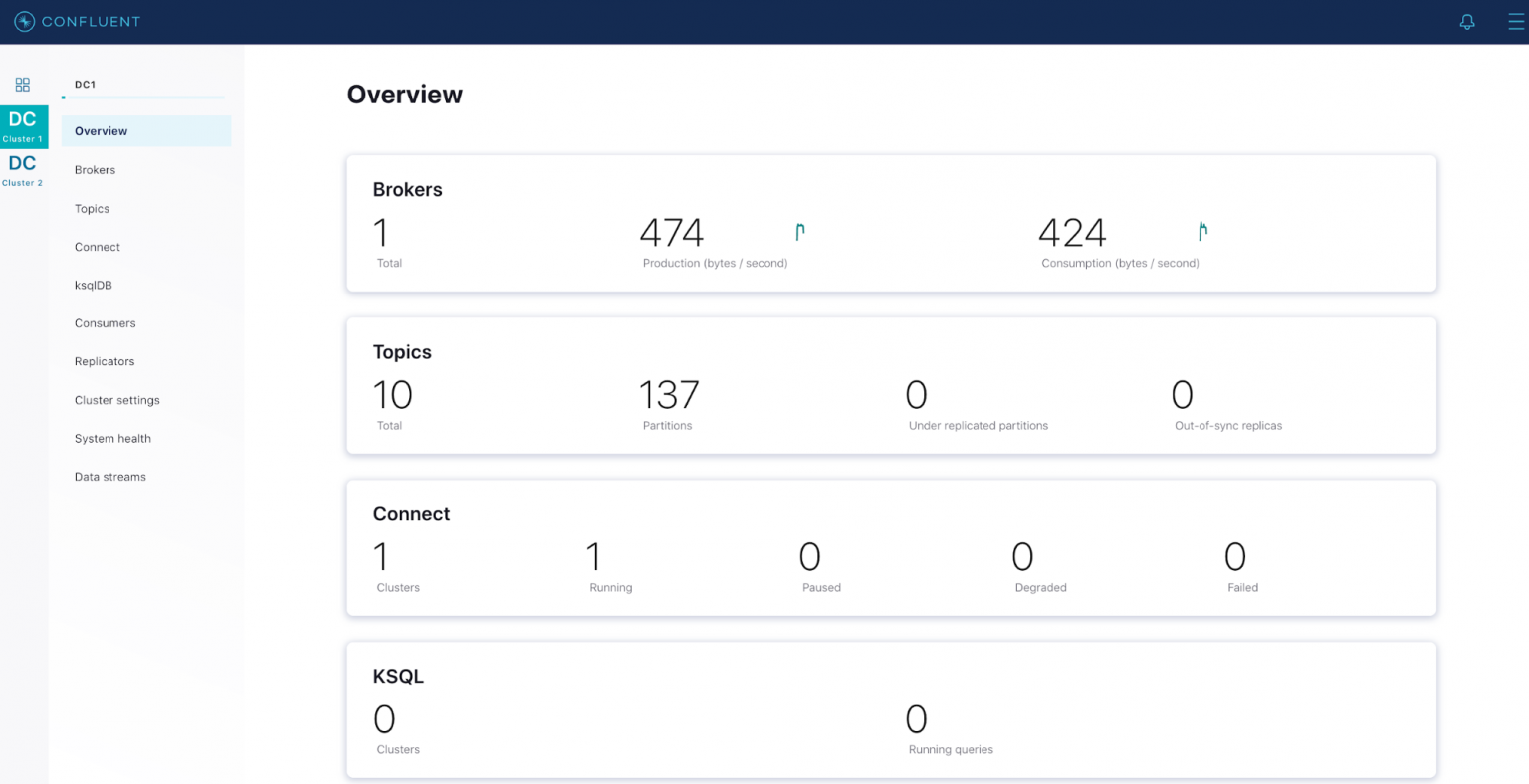Go to the Topics section
The width and height of the screenshot is (1529, 784).
coord(92,208)
